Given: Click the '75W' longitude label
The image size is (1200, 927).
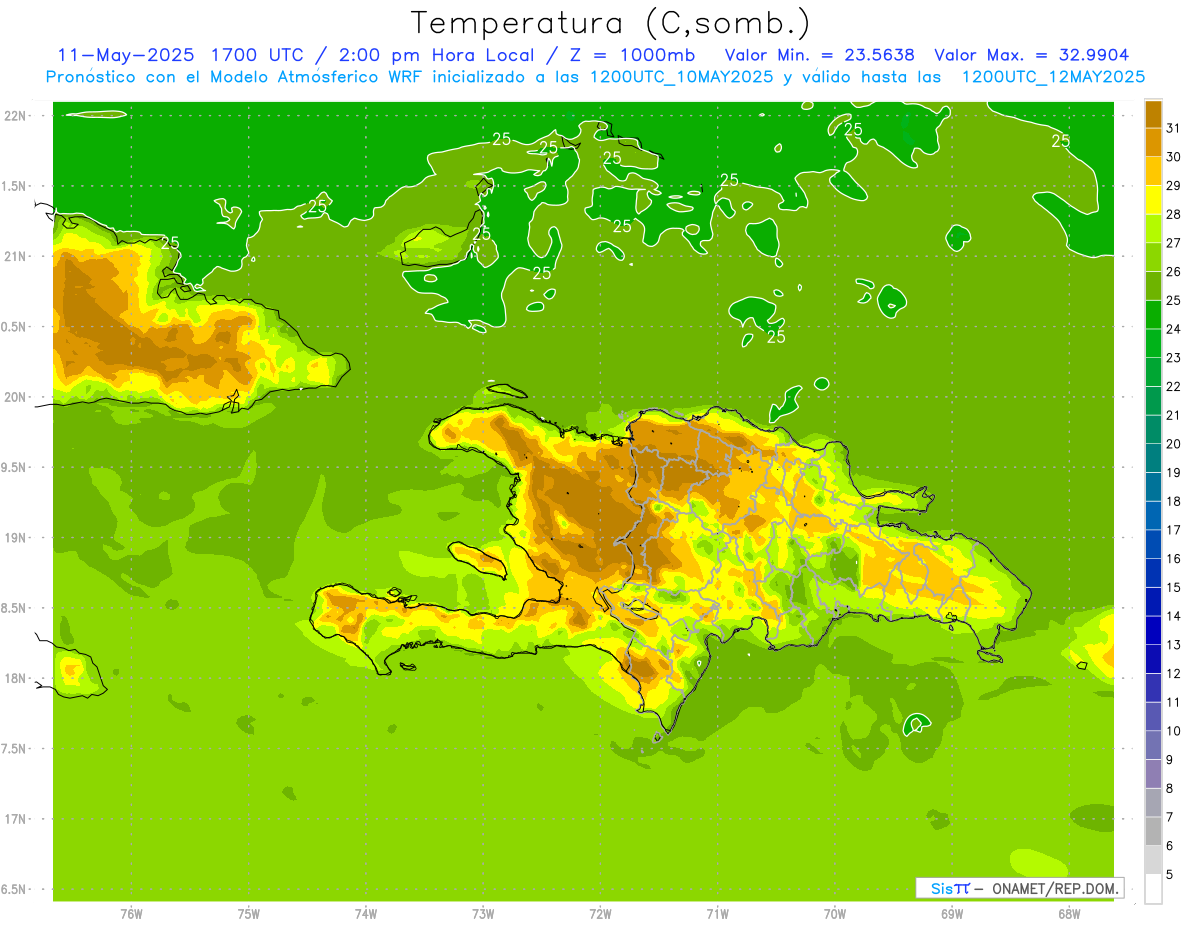Looking at the screenshot, I should point(248,914).
